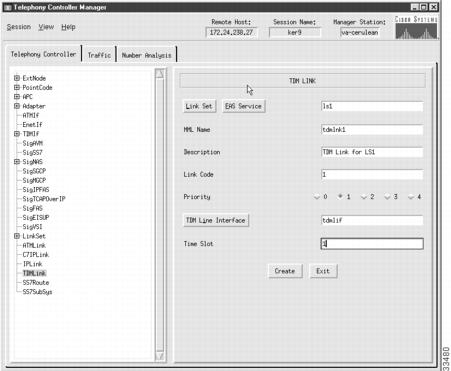Minimize the Telephony Controller Manager window

[x=414, y=7]
